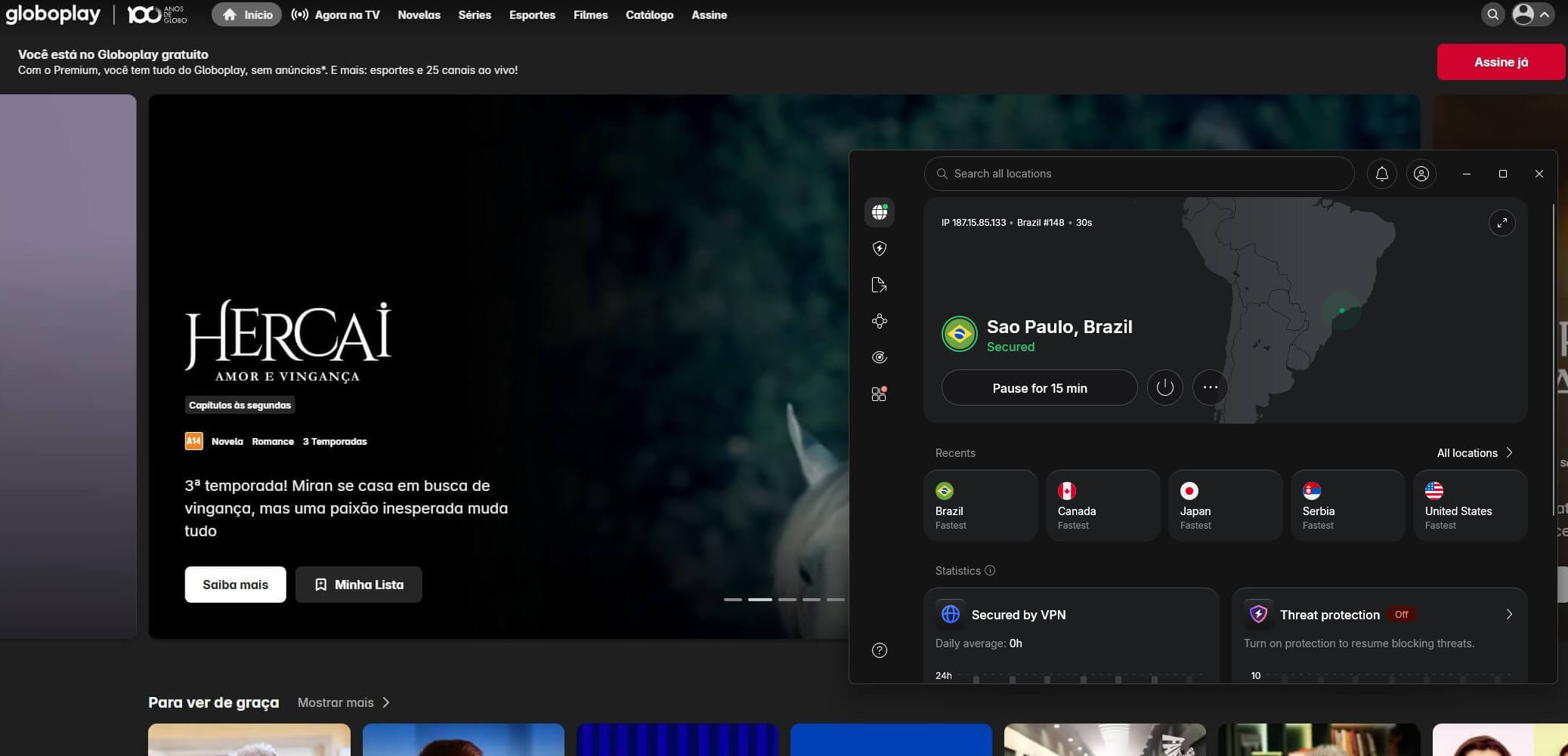Connect to Serbia recent location

[1347, 505]
